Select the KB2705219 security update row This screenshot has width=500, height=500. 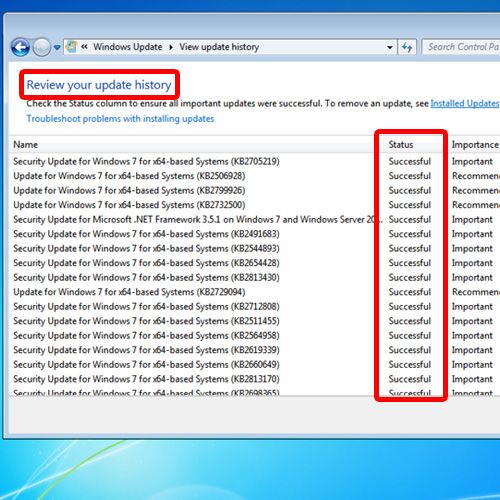point(146,161)
